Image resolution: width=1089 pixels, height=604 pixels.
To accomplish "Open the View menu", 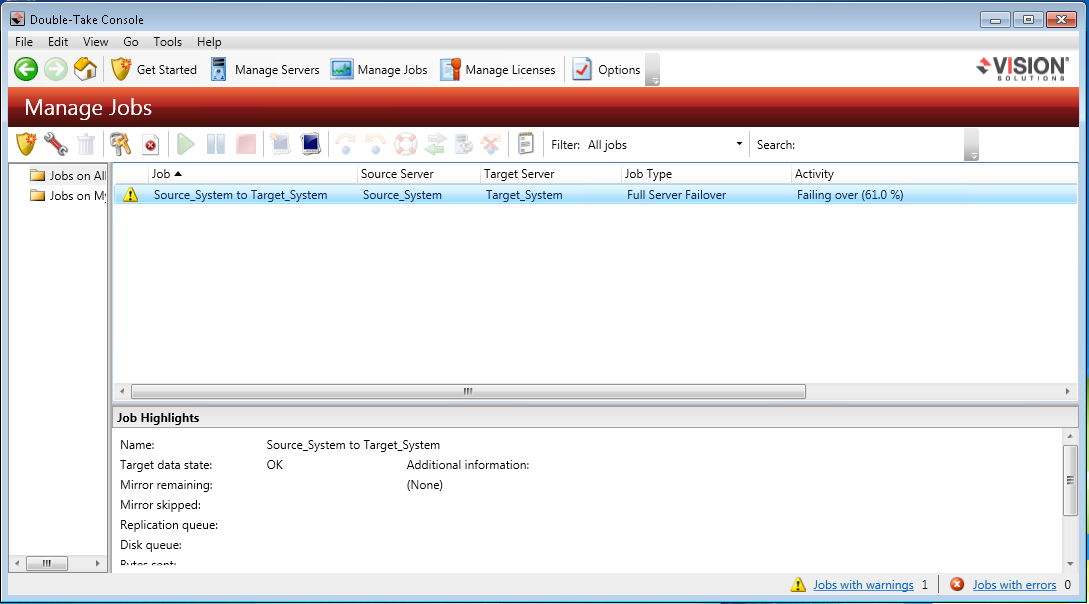I will pyautogui.click(x=96, y=42).
